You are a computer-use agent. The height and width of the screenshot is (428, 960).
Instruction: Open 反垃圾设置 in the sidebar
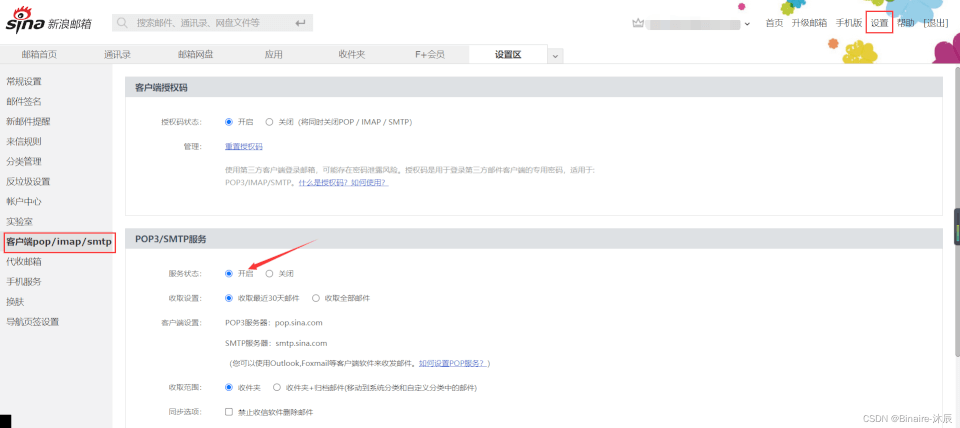[28, 181]
